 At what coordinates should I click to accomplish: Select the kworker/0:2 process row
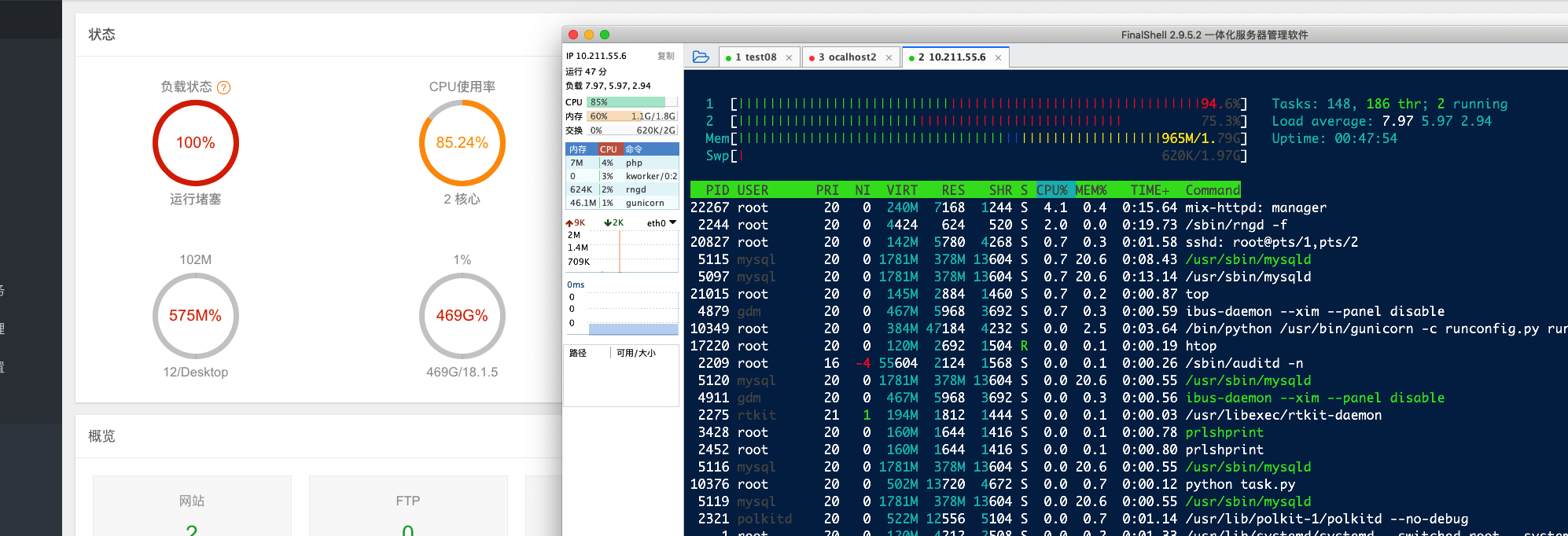pyautogui.click(x=622, y=176)
